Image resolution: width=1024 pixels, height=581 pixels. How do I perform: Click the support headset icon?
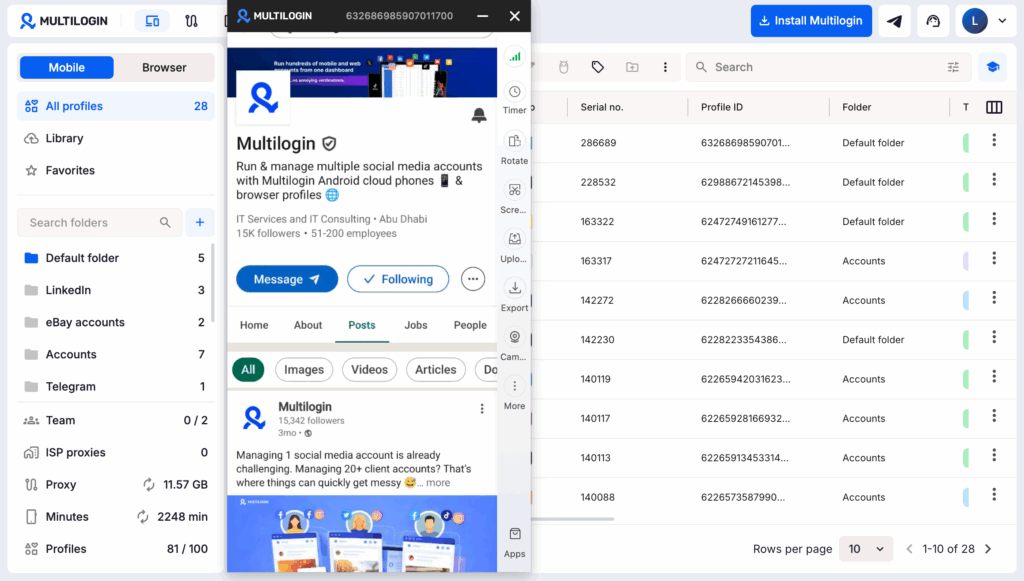(933, 21)
